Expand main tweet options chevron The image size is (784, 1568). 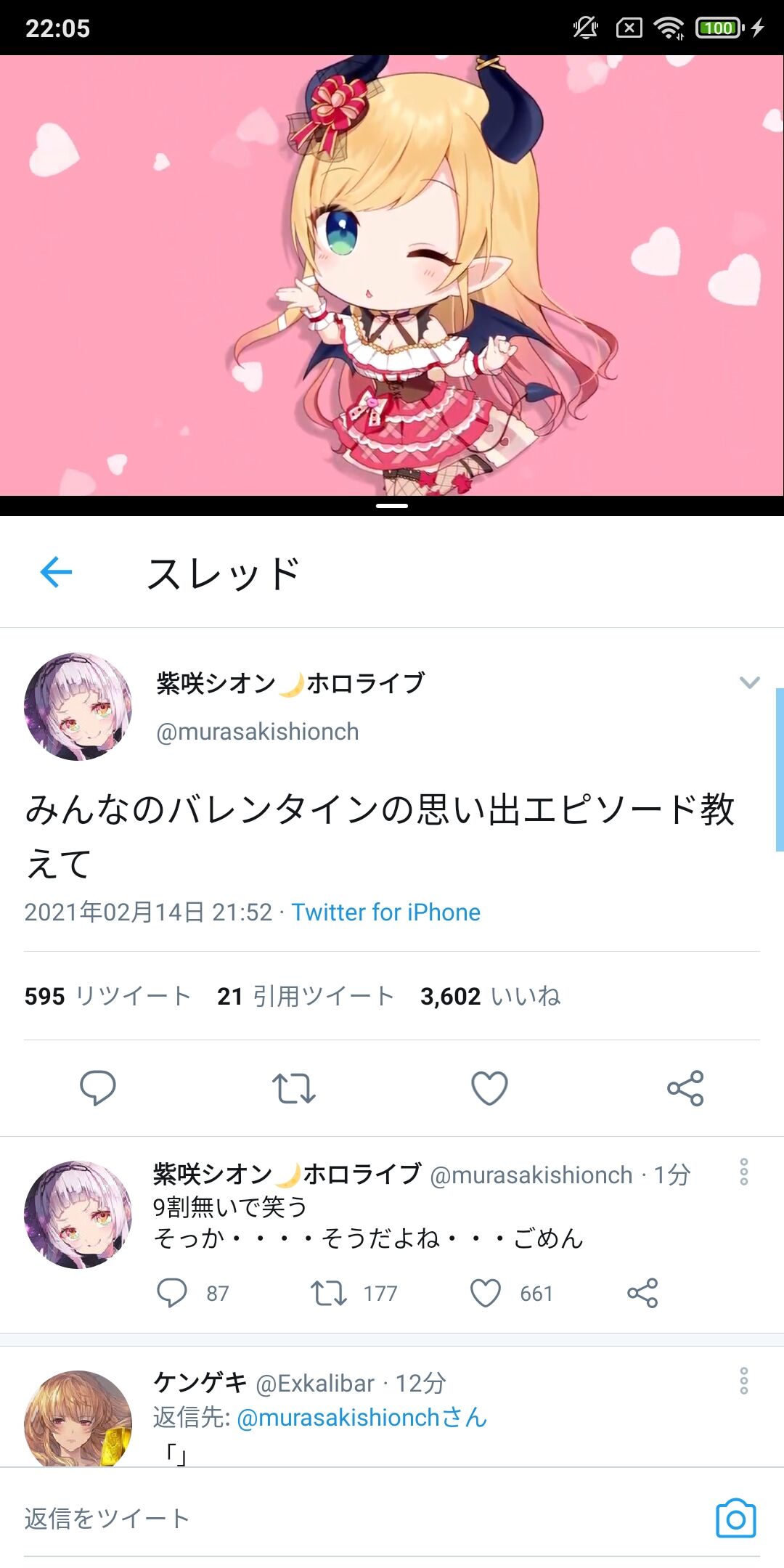click(x=749, y=682)
